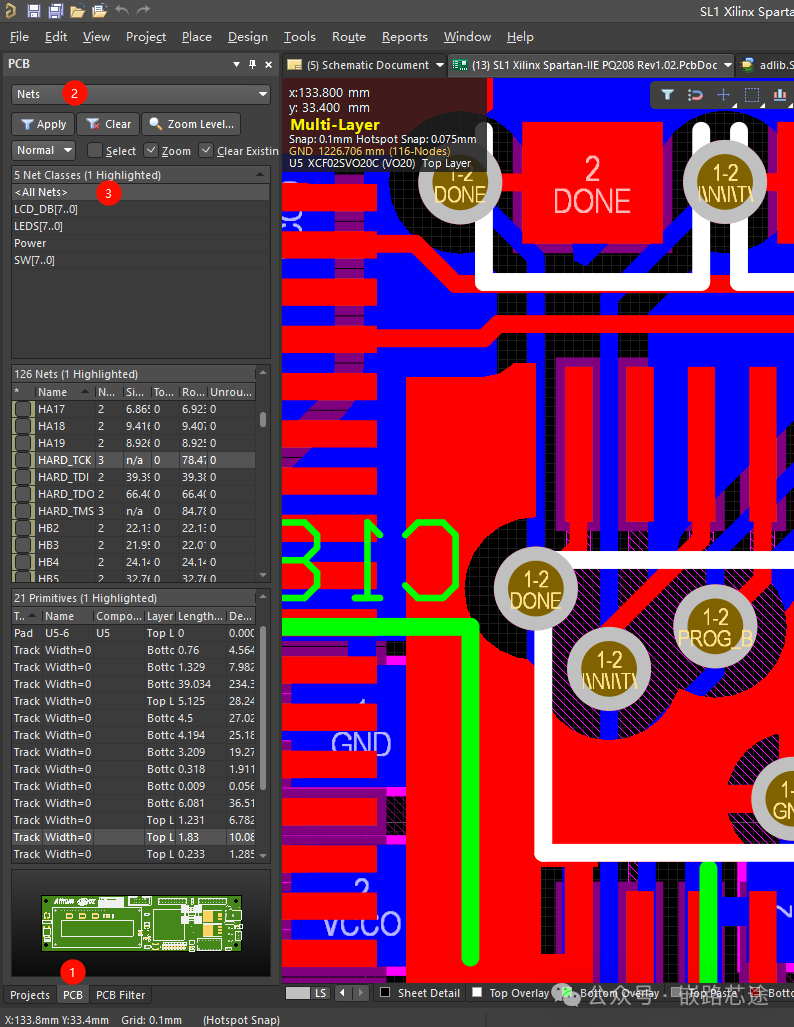Save the current document
The height and width of the screenshot is (1027, 794).
point(33,10)
